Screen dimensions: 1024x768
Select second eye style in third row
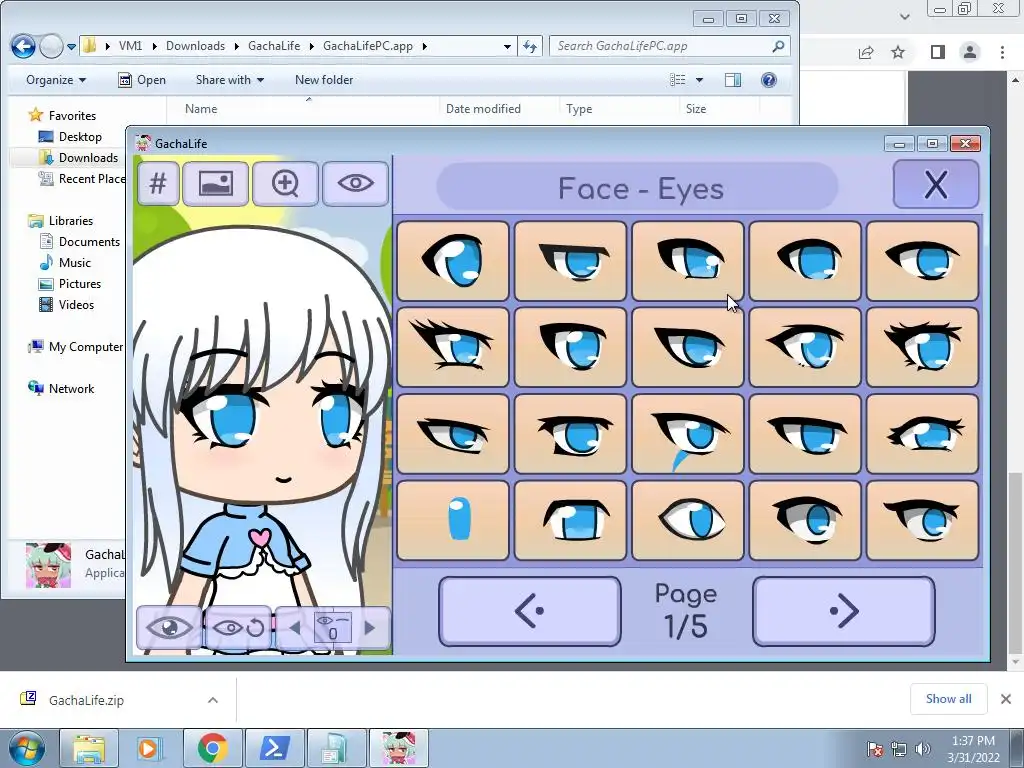[570, 434]
